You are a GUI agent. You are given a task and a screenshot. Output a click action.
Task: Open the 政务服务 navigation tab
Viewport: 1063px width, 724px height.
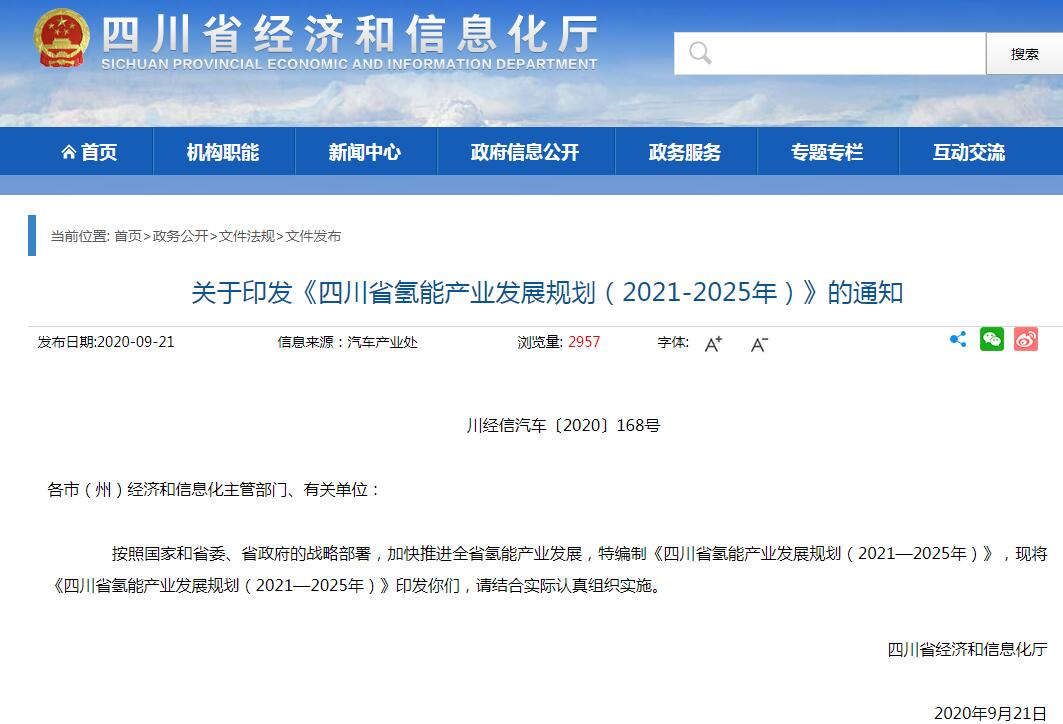click(x=685, y=152)
